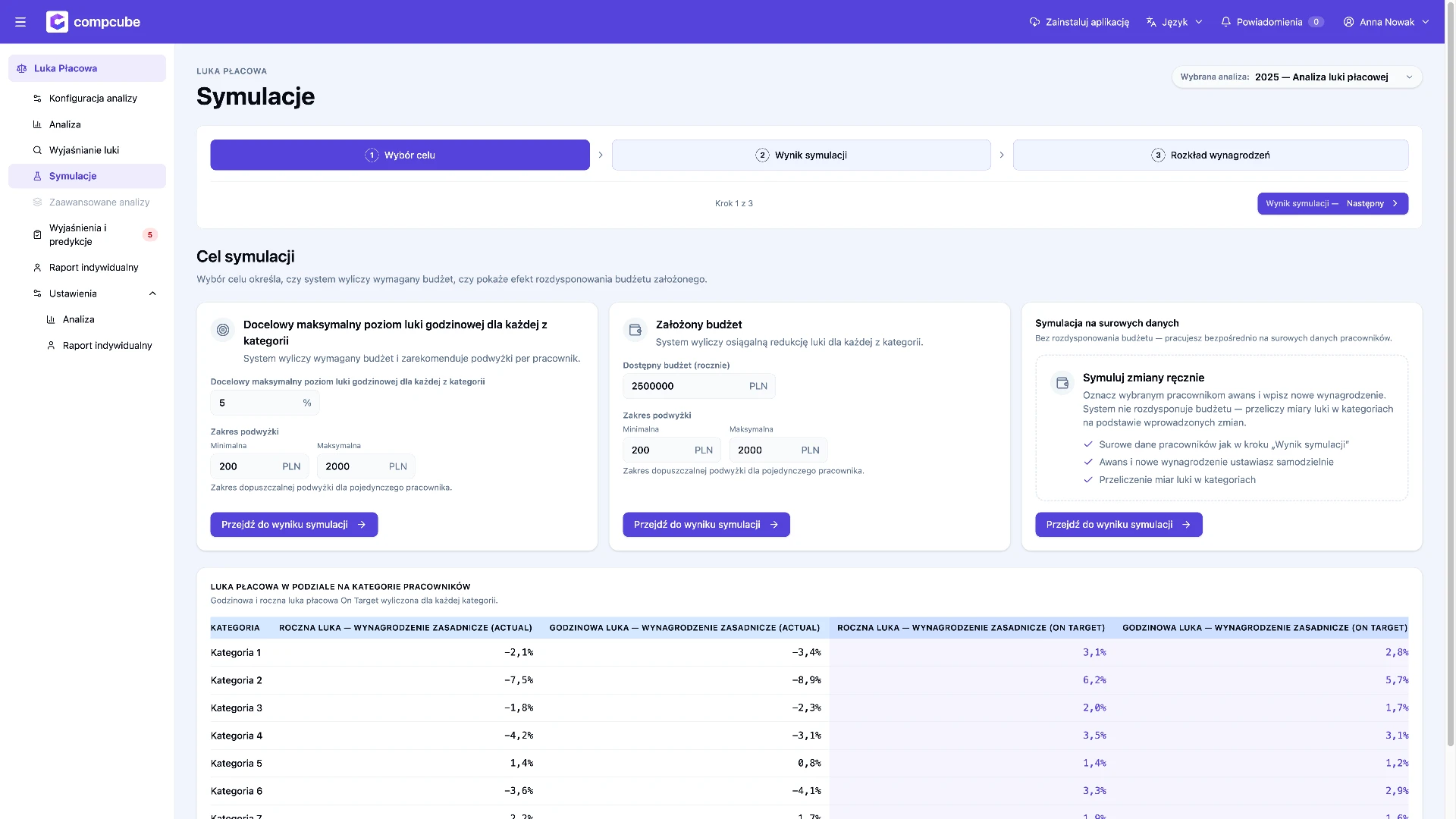Select step 2 Wynik symulacji tab
1456x819 pixels.
(x=801, y=155)
